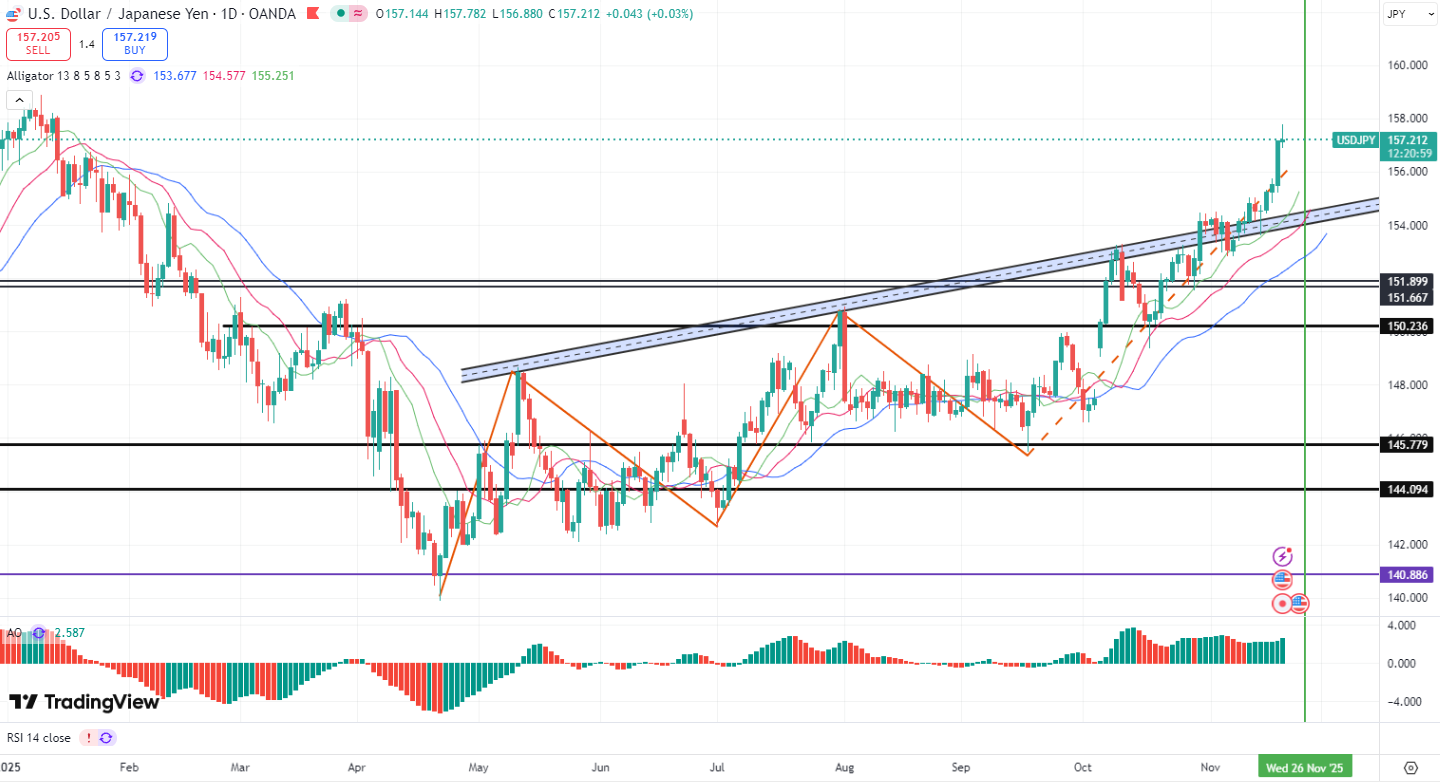This screenshot has width=1440, height=782.
Task: Click the red flag icon beside OANDA
Action: click(x=312, y=14)
